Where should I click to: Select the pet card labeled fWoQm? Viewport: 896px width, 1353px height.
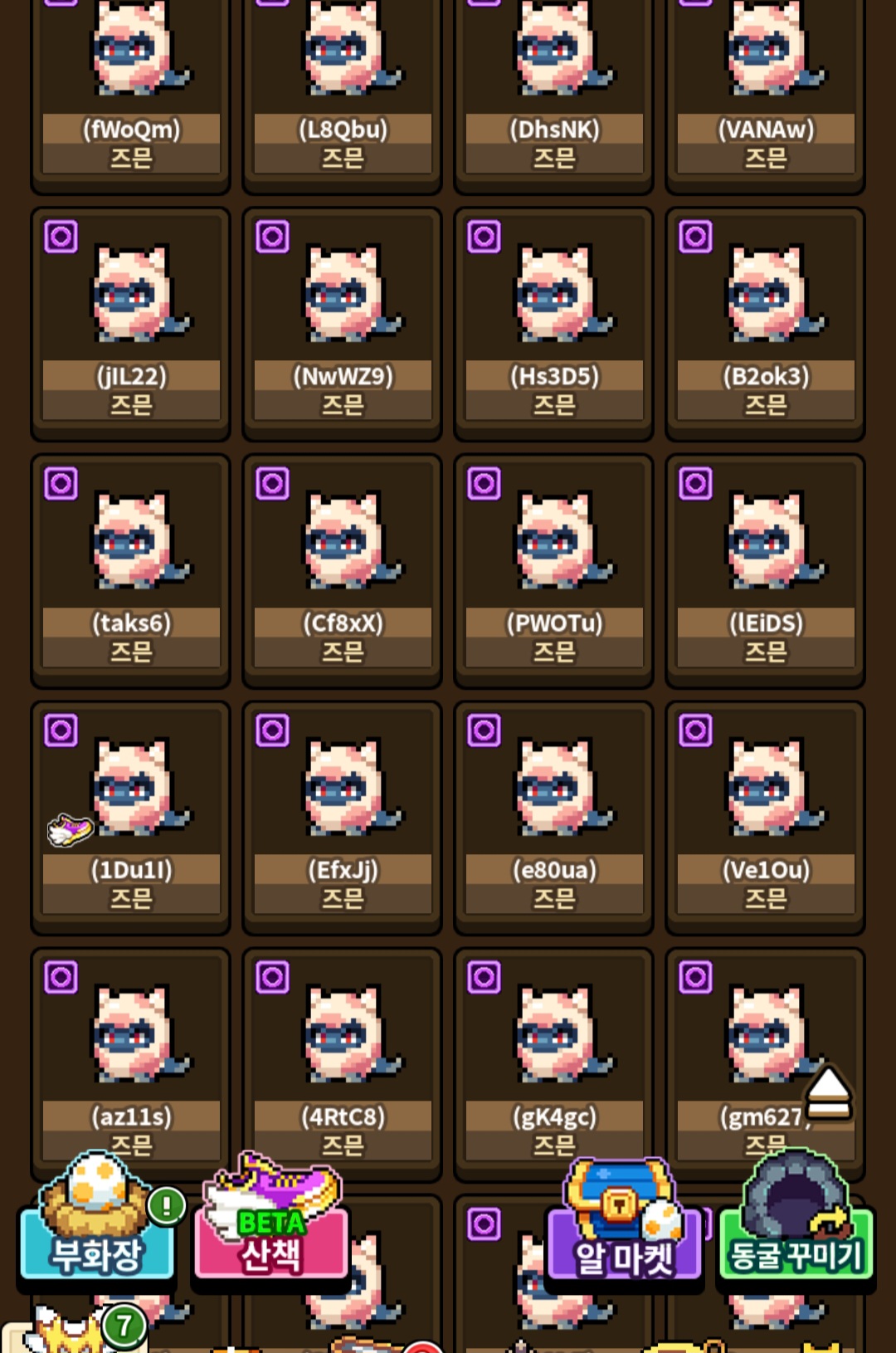131,94
